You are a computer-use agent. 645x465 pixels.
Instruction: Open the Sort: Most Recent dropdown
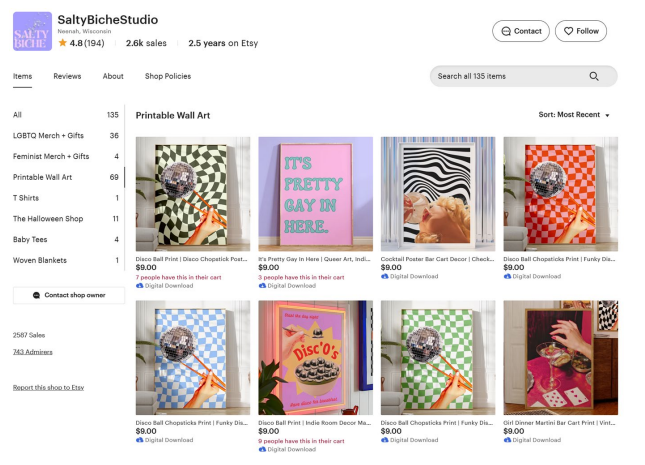[574, 115]
